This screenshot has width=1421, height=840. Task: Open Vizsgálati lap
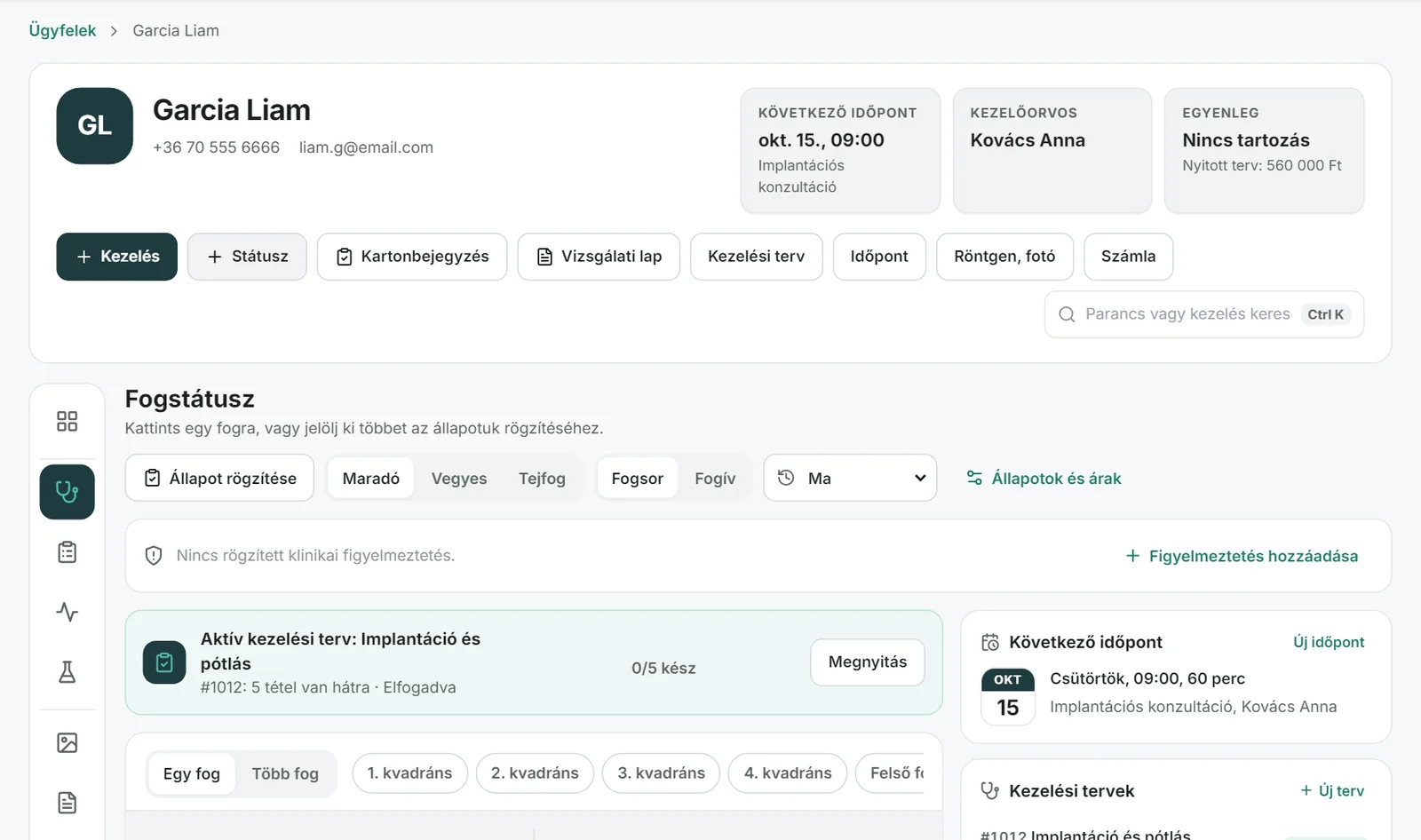599,257
